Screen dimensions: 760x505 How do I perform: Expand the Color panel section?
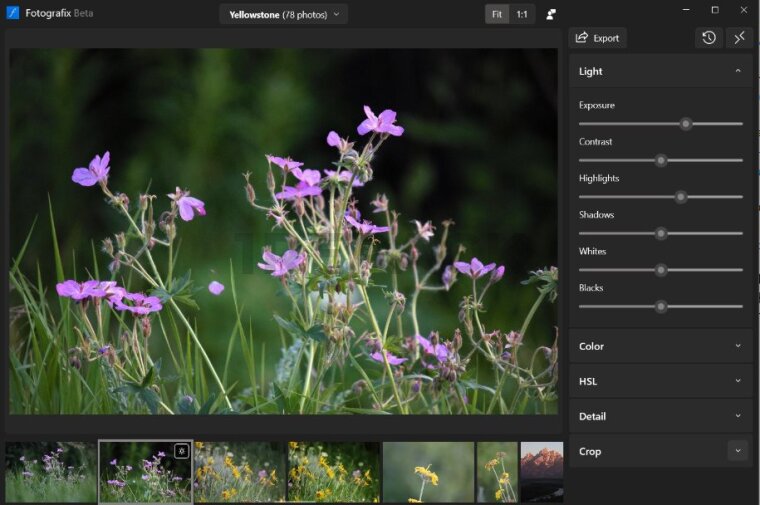point(738,346)
